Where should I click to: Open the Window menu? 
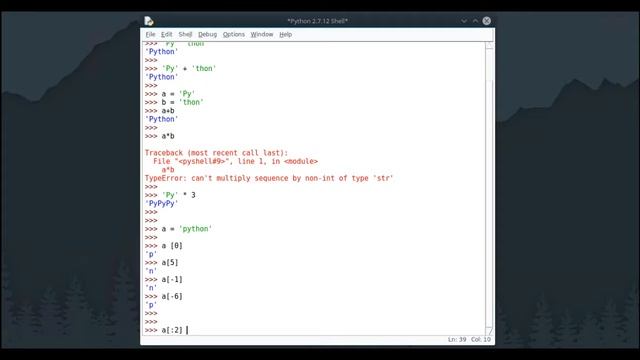click(x=262, y=34)
